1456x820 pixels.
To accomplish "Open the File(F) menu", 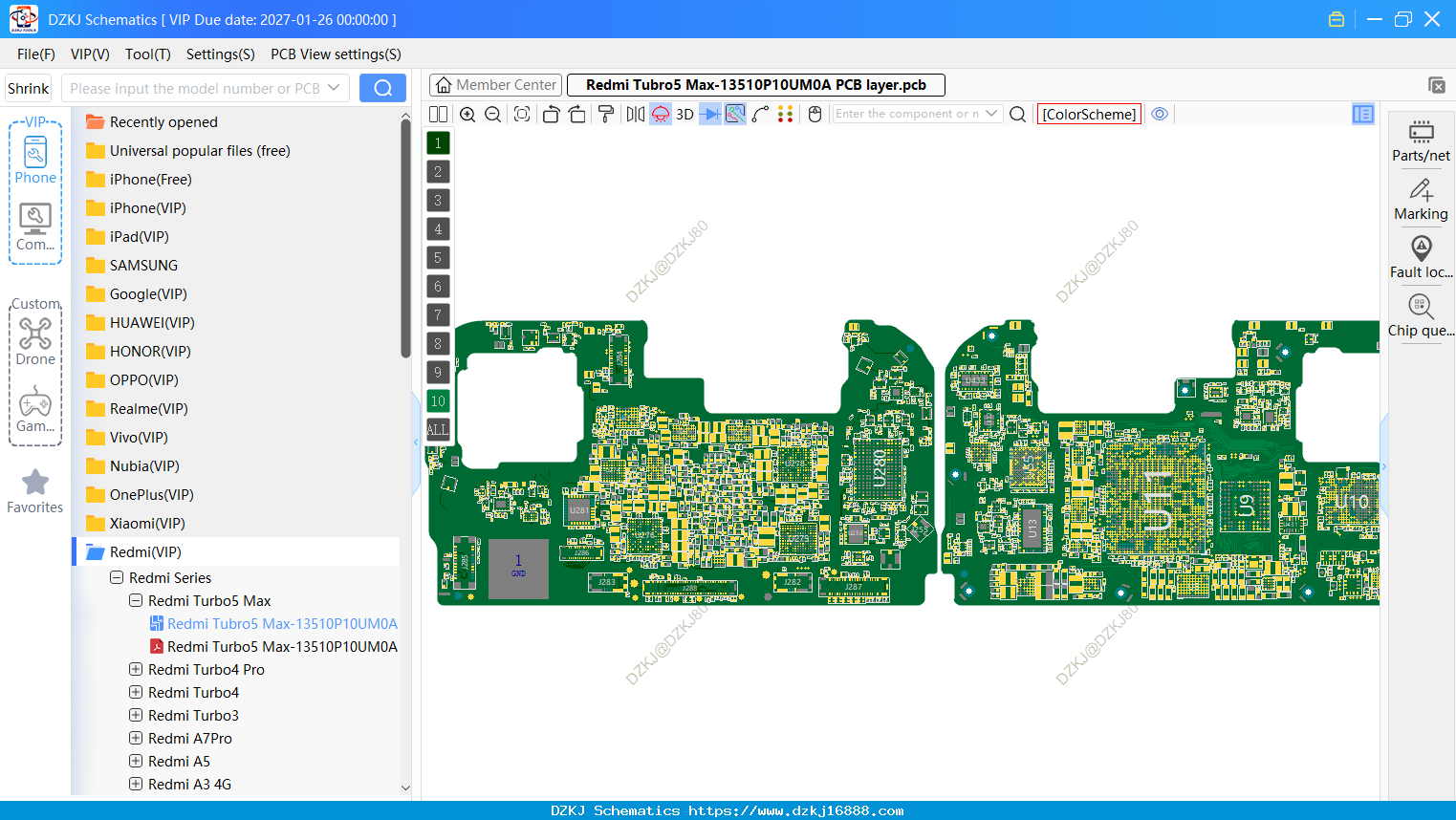I will (36, 54).
